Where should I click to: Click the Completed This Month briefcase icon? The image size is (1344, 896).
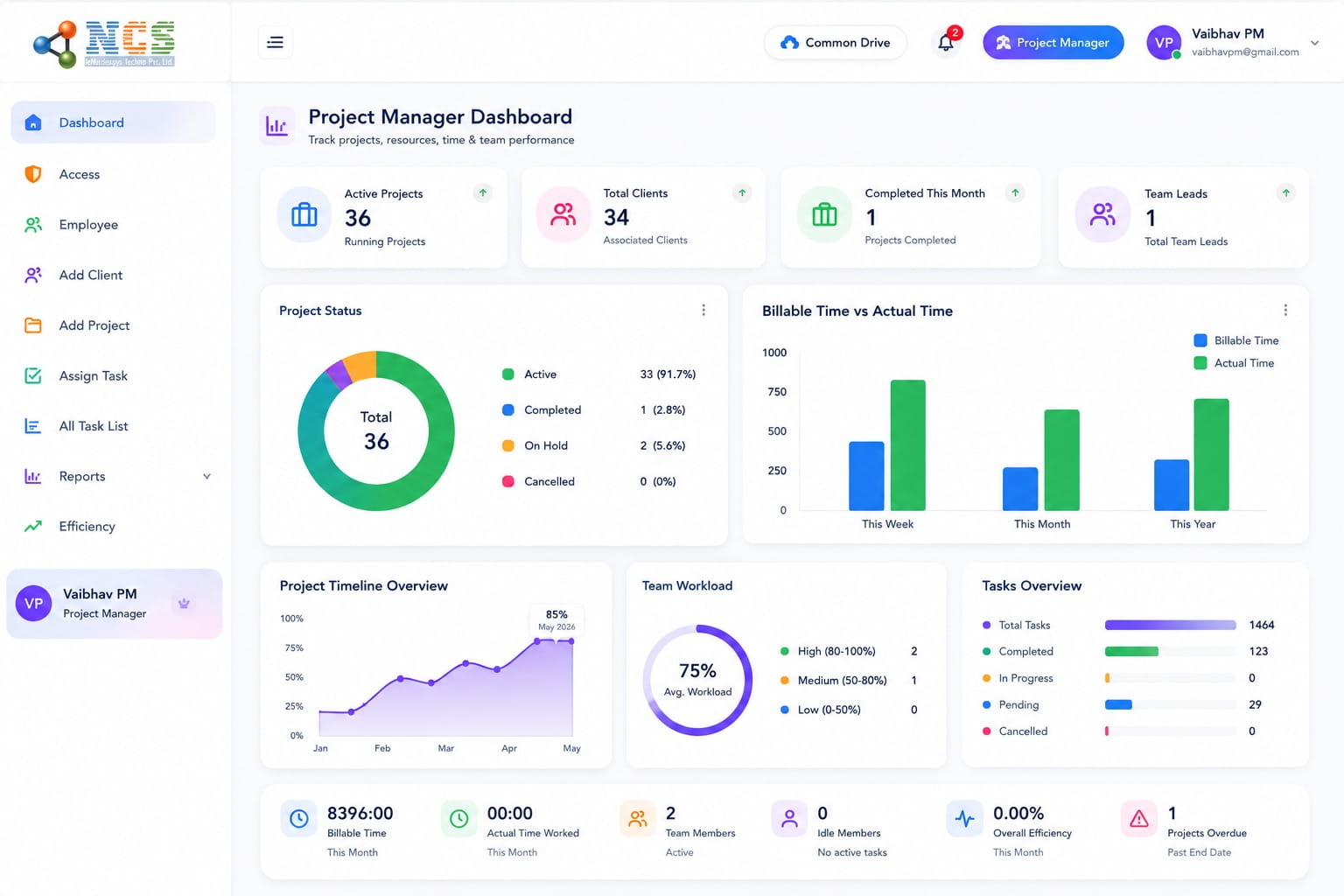[824, 214]
